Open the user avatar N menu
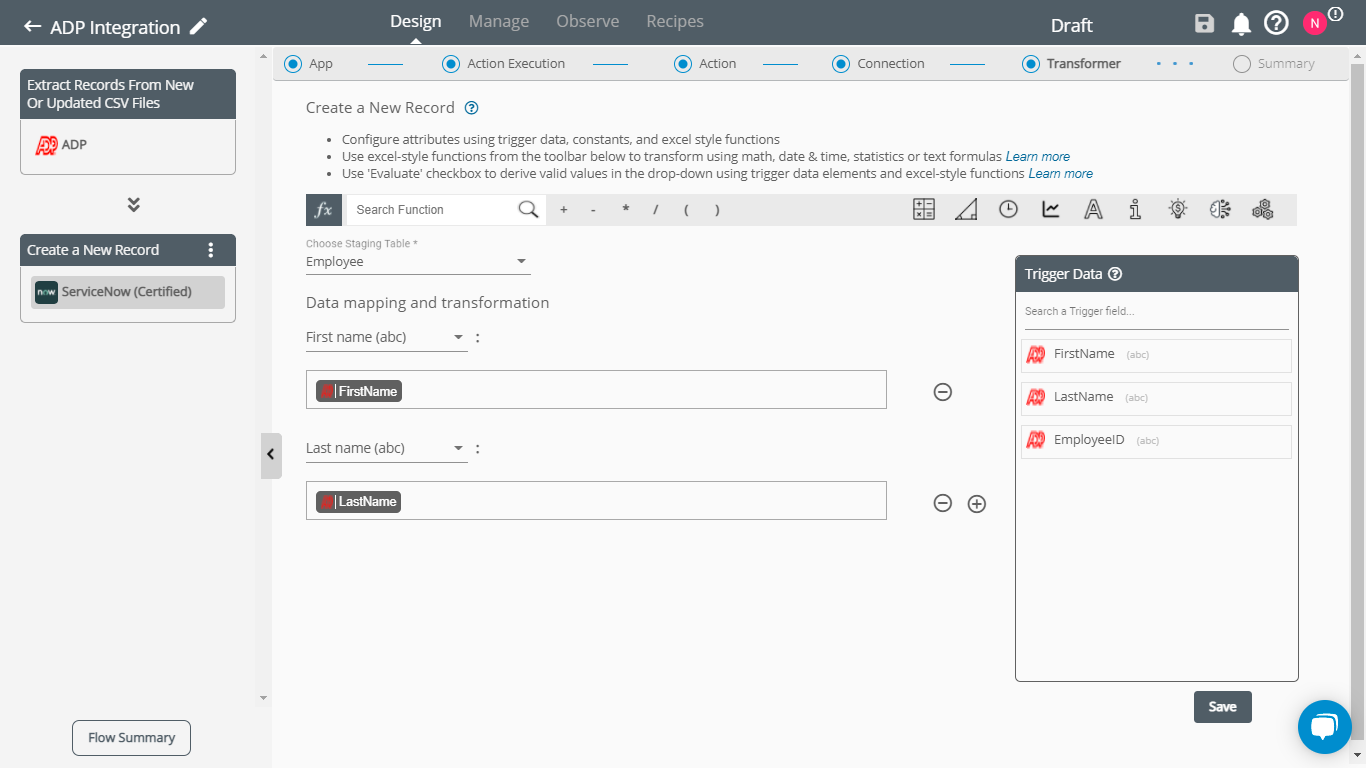Image resolution: width=1366 pixels, height=768 pixels. pos(1315,23)
